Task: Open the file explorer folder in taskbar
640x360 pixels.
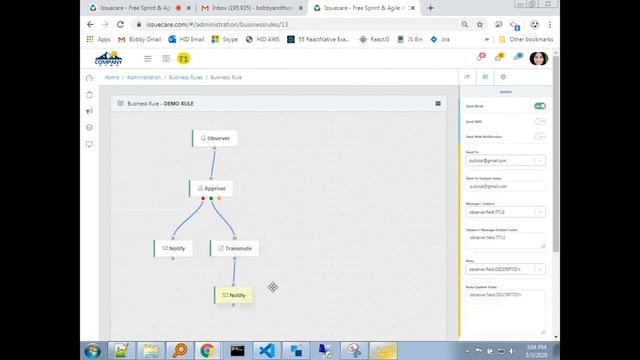Action: tap(150, 351)
